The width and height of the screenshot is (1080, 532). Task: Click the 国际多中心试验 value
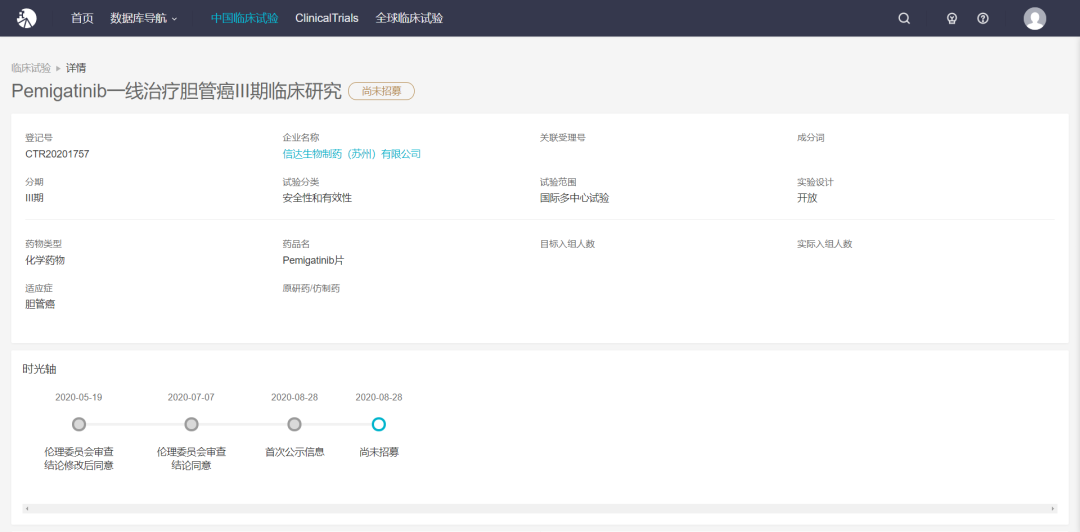click(574, 198)
